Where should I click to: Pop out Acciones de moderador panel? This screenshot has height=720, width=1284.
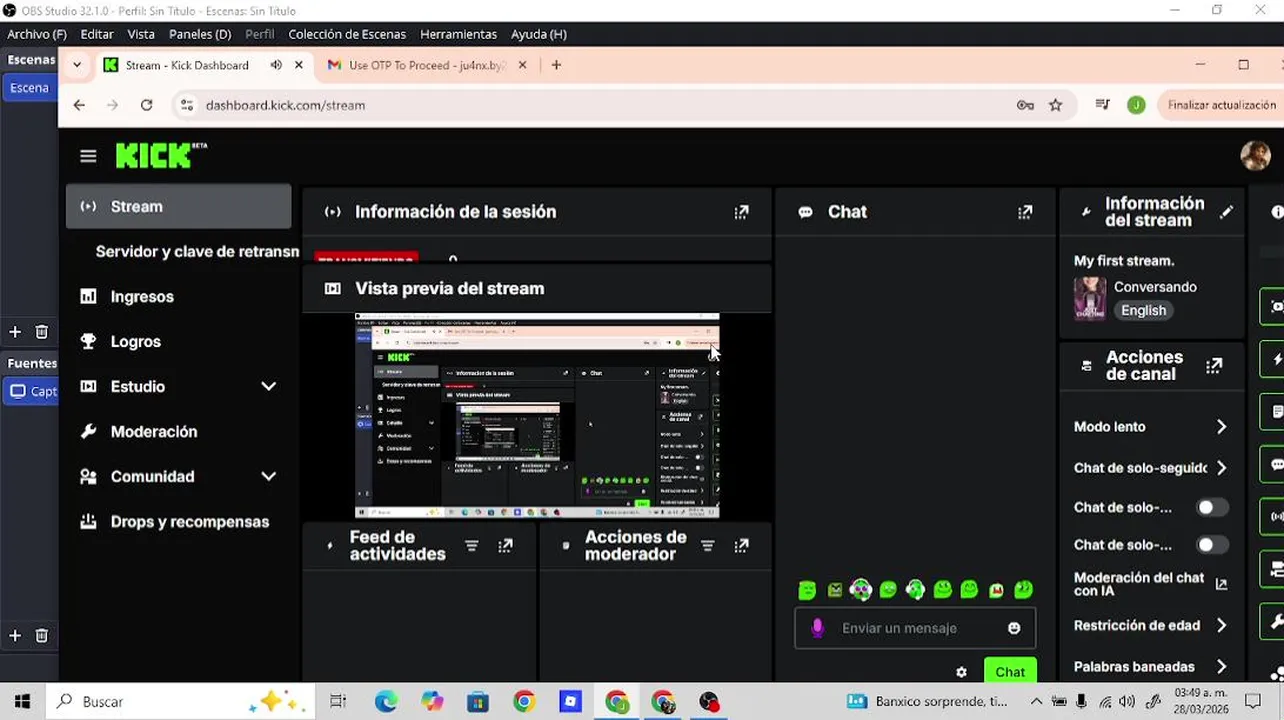pos(741,546)
